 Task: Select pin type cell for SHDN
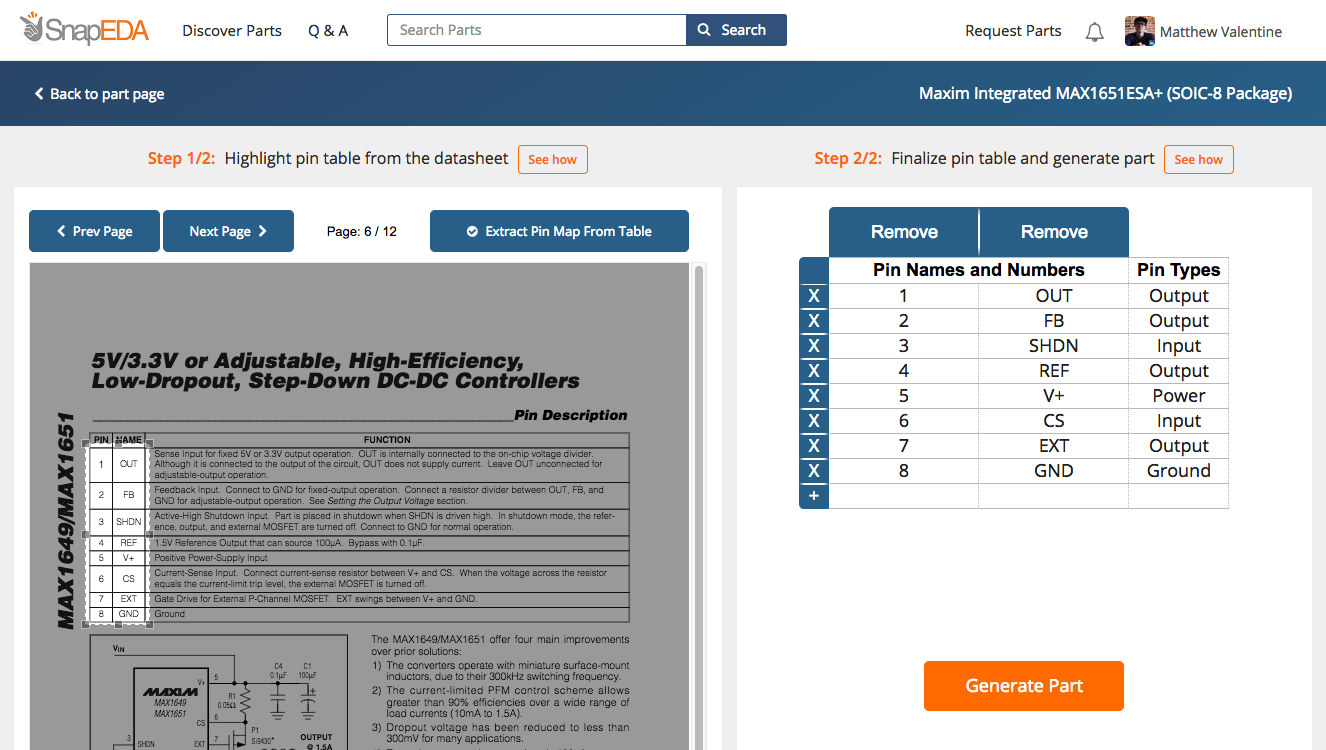(1178, 346)
